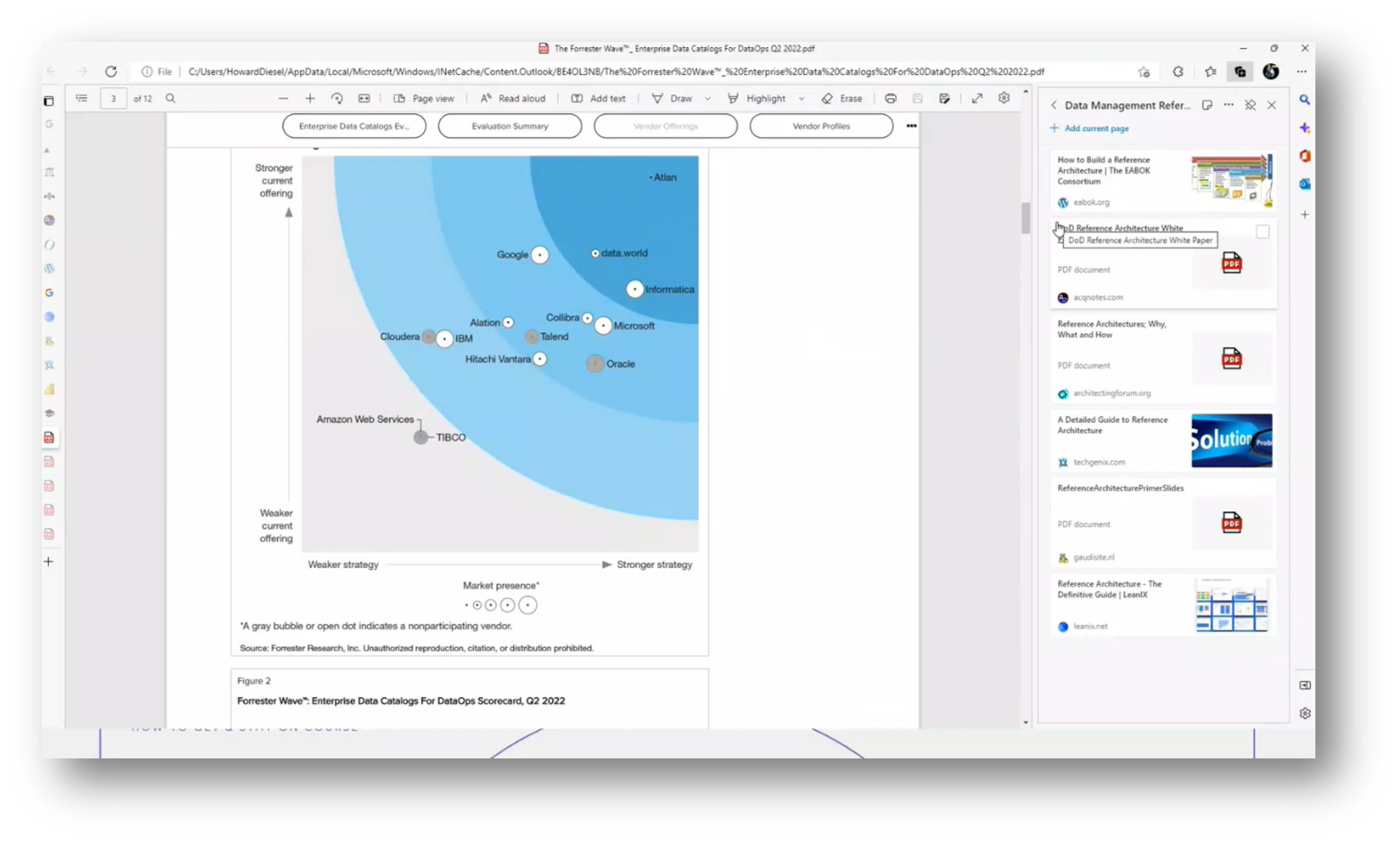Toggle the Collections button in browser toolbar
Screen dimensions: 1400x843
coord(1241,72)
